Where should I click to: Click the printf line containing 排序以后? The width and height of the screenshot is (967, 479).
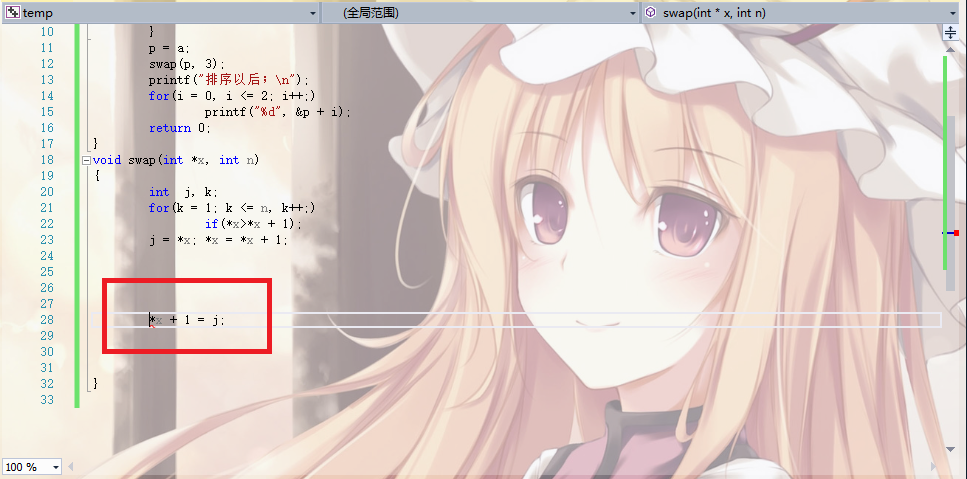click(x=228, y=80)
